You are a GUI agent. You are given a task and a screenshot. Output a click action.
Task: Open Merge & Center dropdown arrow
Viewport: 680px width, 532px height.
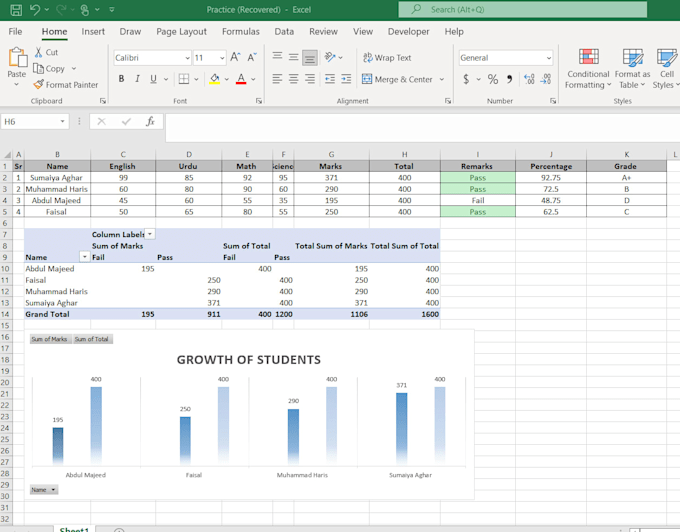(x=442, y=79)
